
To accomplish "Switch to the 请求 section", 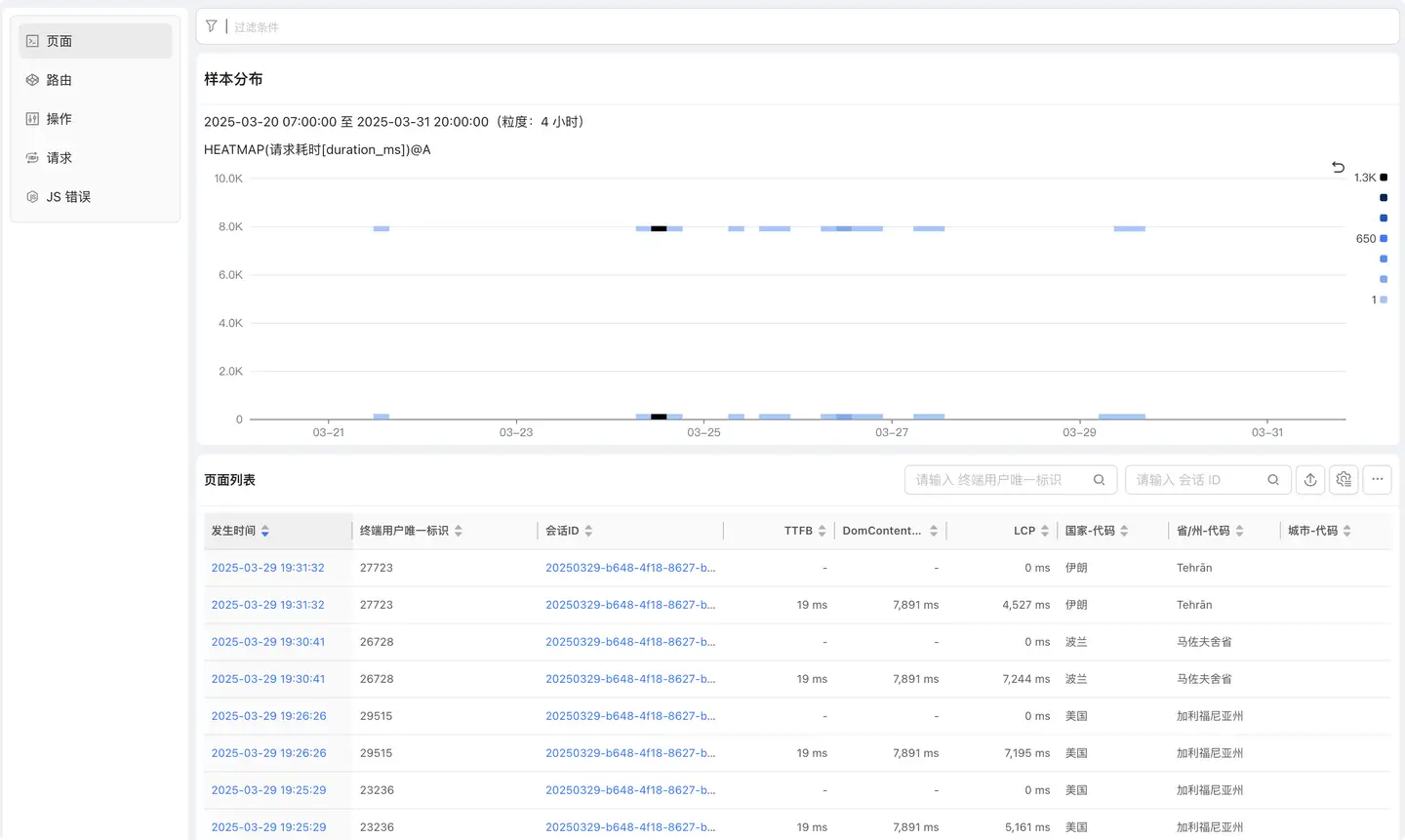I will 60,158.
